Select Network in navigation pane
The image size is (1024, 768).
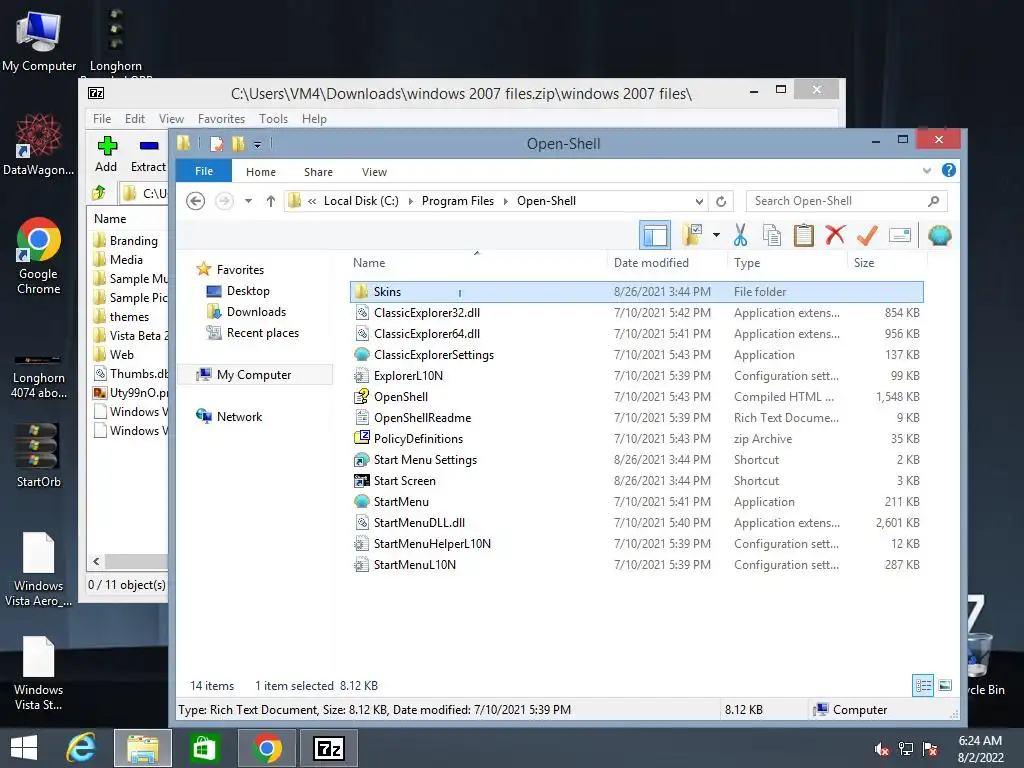(x=239, y=417)
